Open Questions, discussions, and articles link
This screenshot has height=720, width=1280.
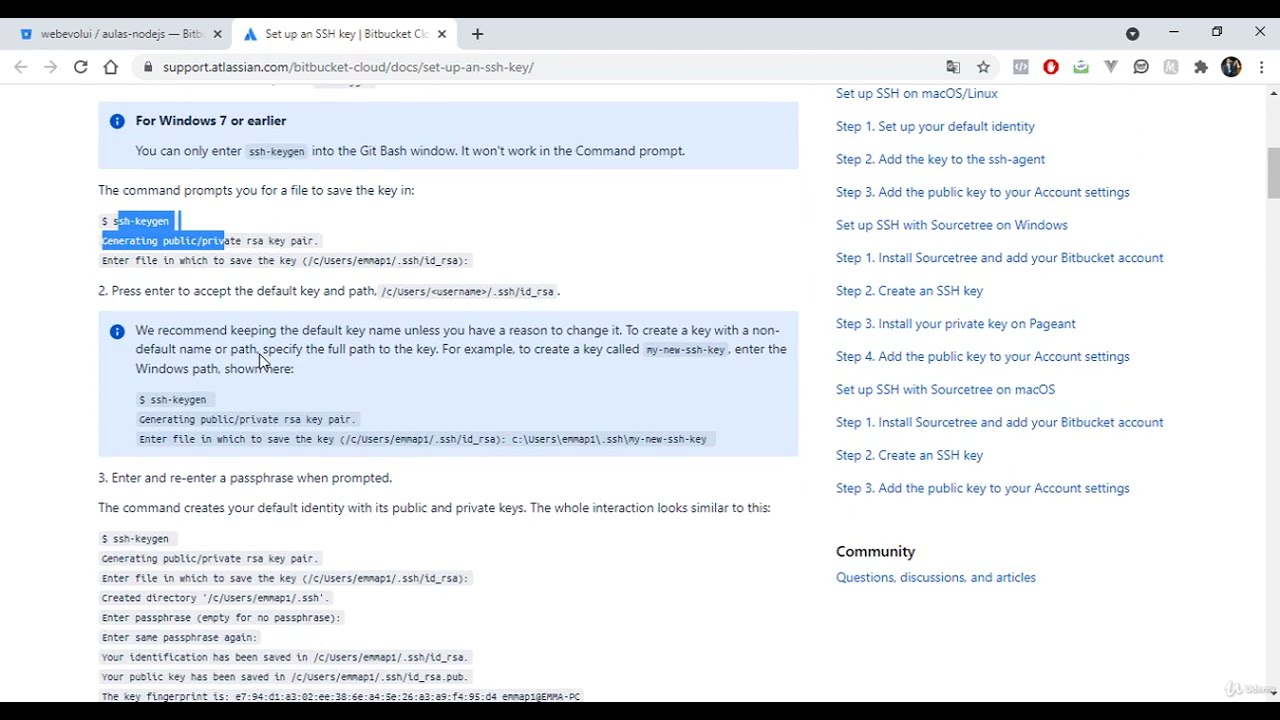935,578
